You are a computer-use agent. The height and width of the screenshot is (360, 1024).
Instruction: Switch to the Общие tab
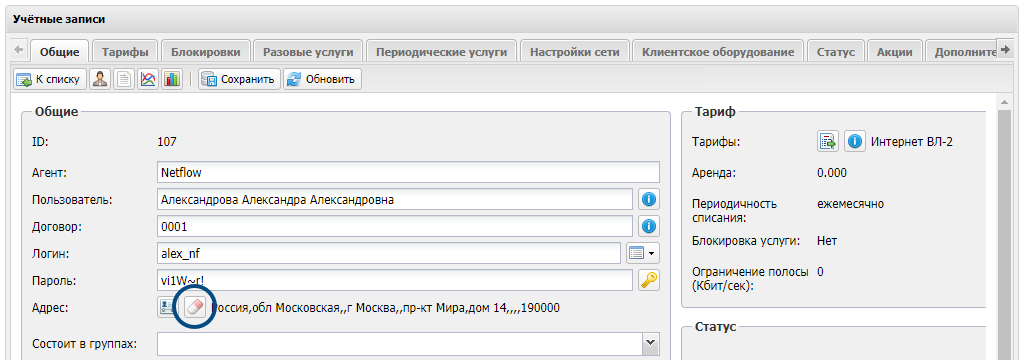point(59,52)
